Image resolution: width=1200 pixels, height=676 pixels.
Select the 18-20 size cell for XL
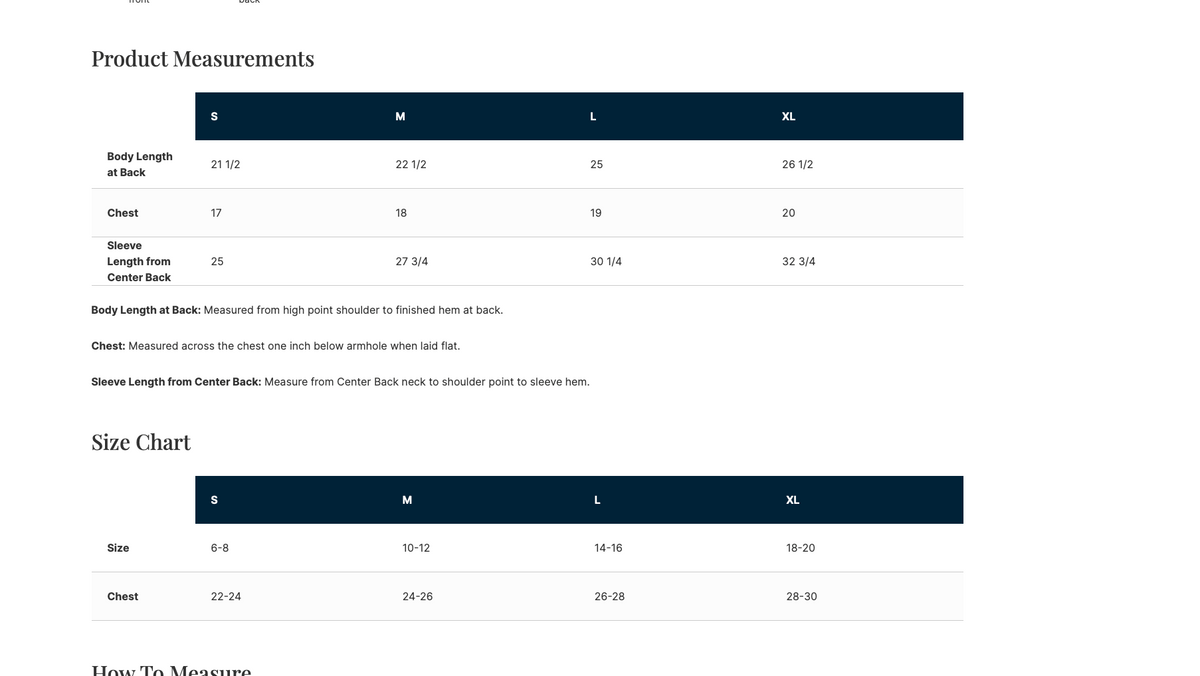[801, 548]
